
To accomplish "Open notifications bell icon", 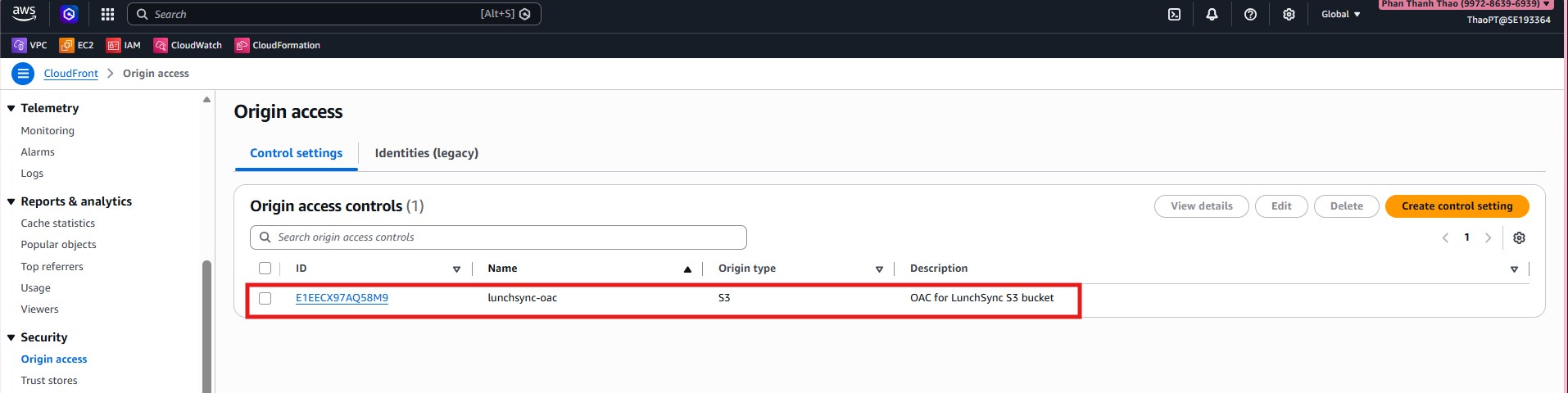I will (x=1212, y=14).
